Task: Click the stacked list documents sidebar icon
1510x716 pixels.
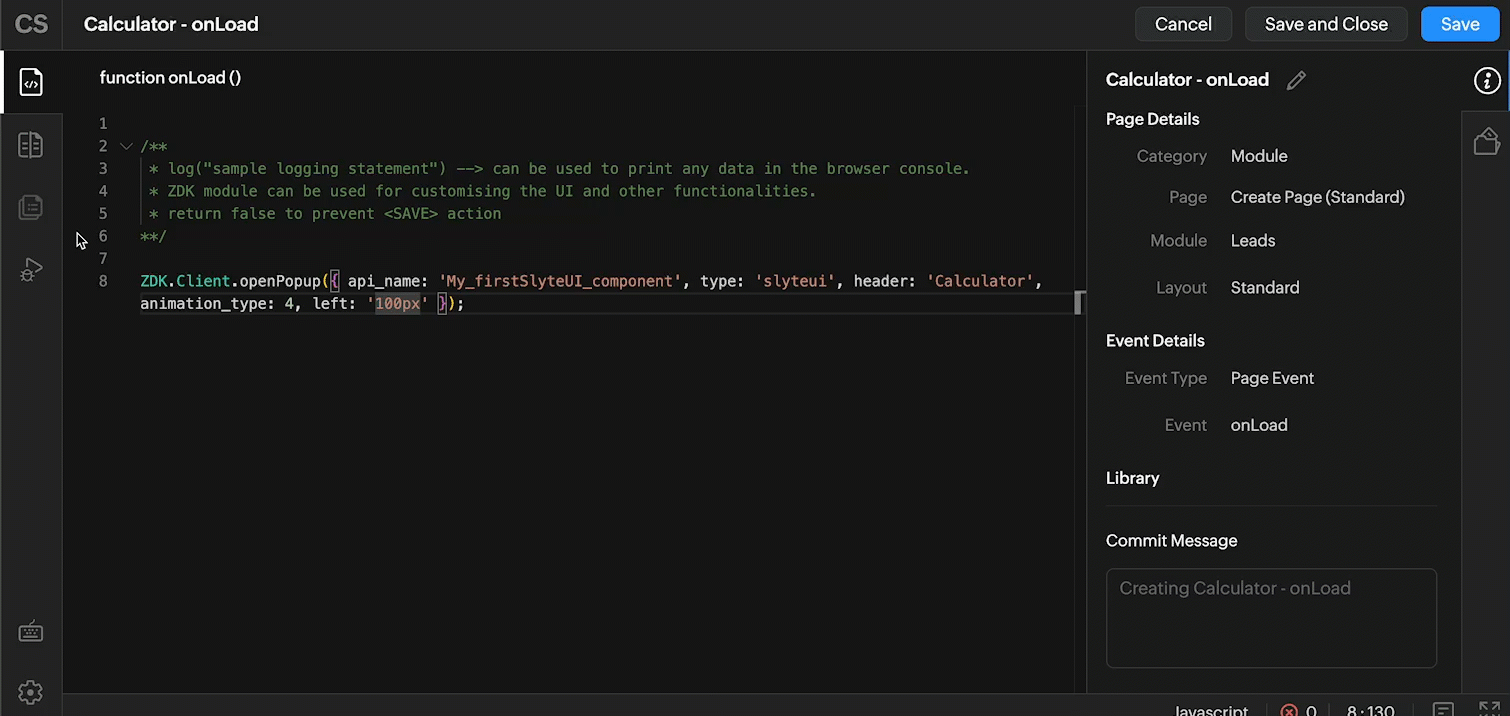Action: tap(31, 207)
